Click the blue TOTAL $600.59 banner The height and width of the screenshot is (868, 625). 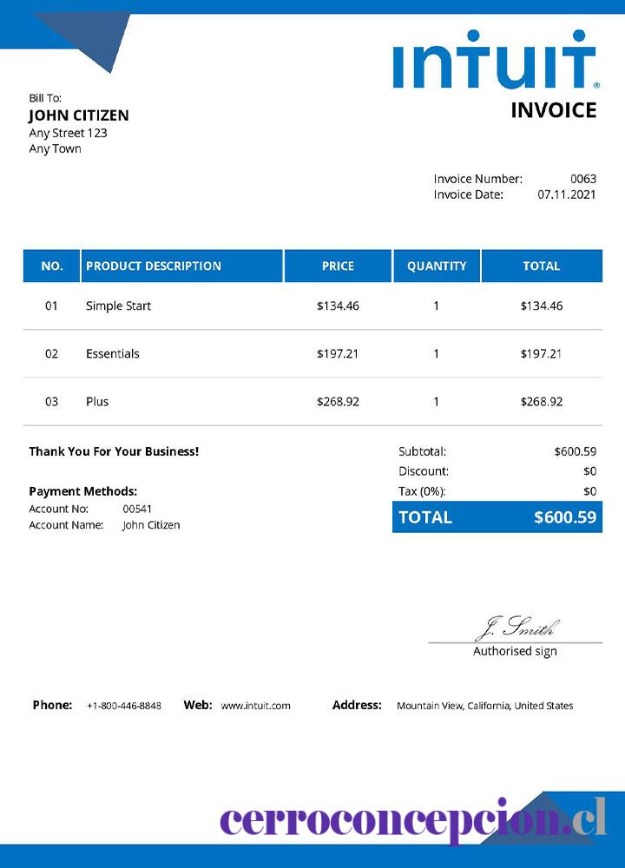tap(497, 517)
